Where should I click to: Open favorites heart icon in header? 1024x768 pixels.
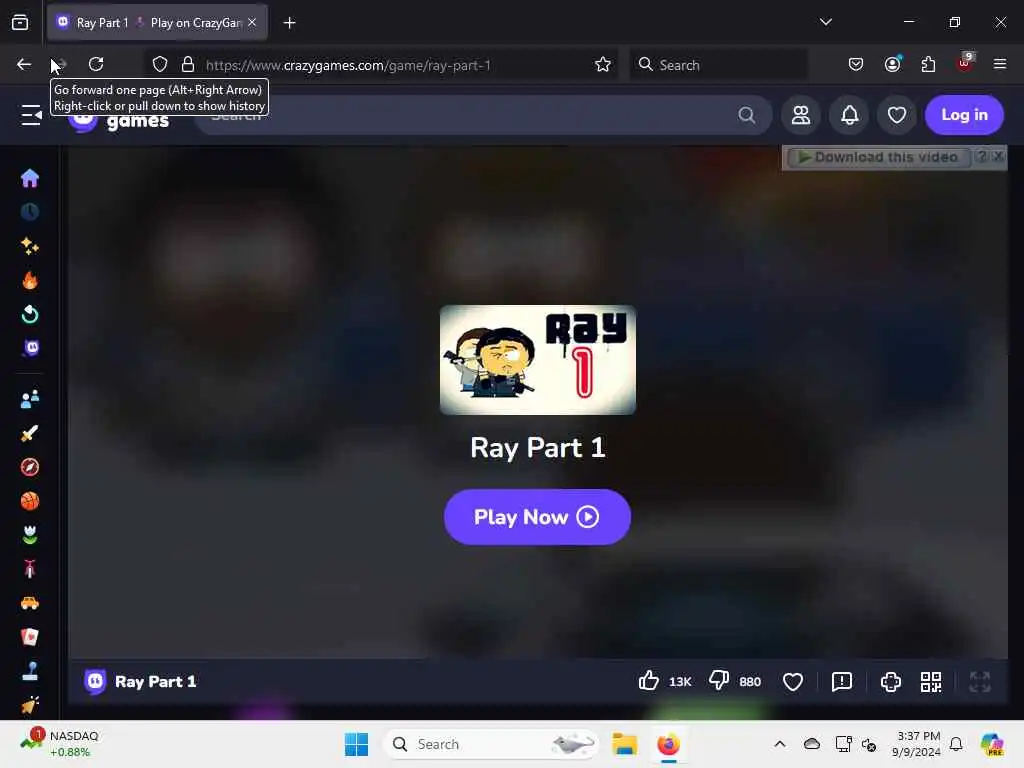pos(897,115)
